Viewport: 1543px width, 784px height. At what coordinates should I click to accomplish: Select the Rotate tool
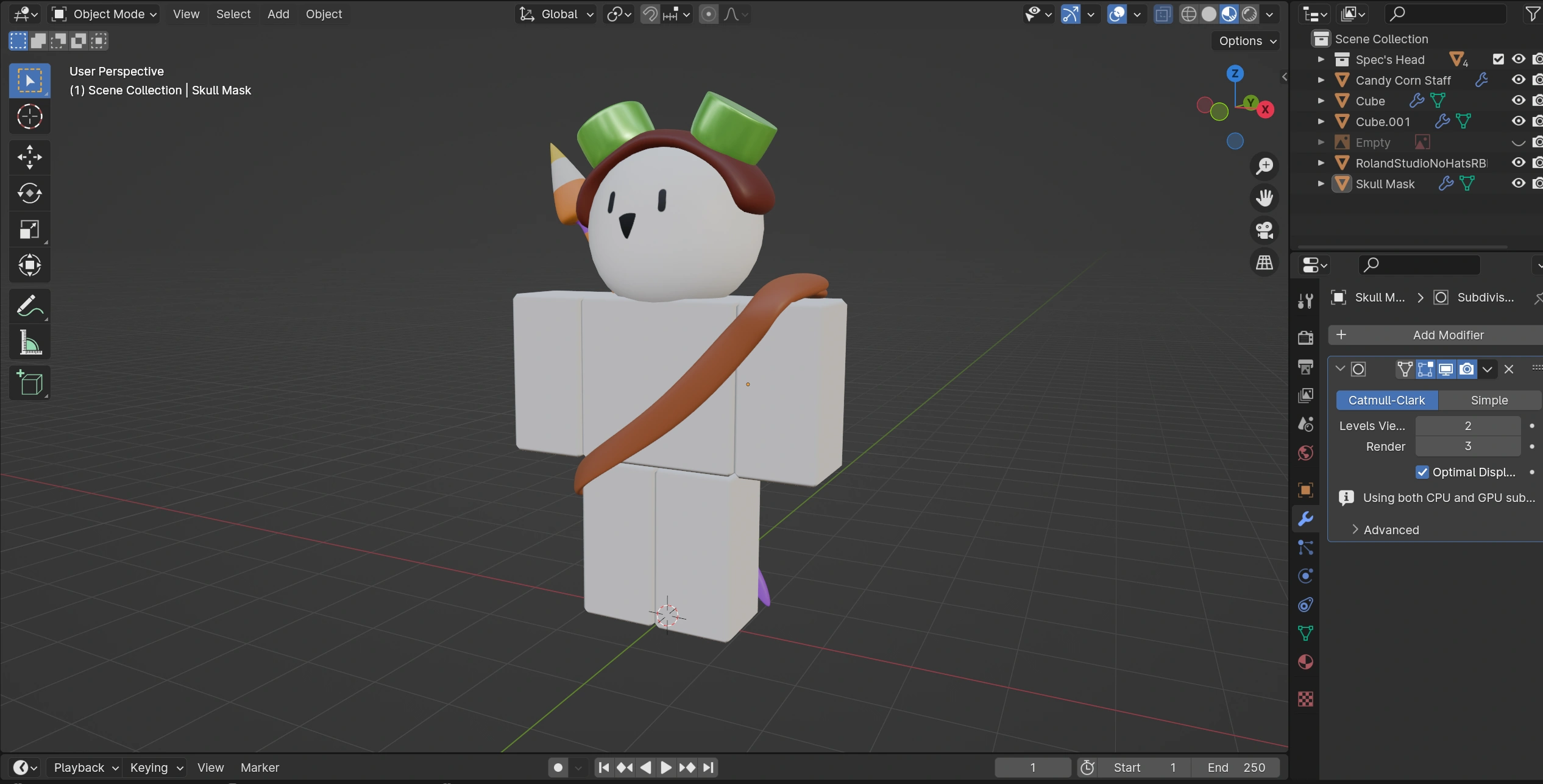[29, 194]
